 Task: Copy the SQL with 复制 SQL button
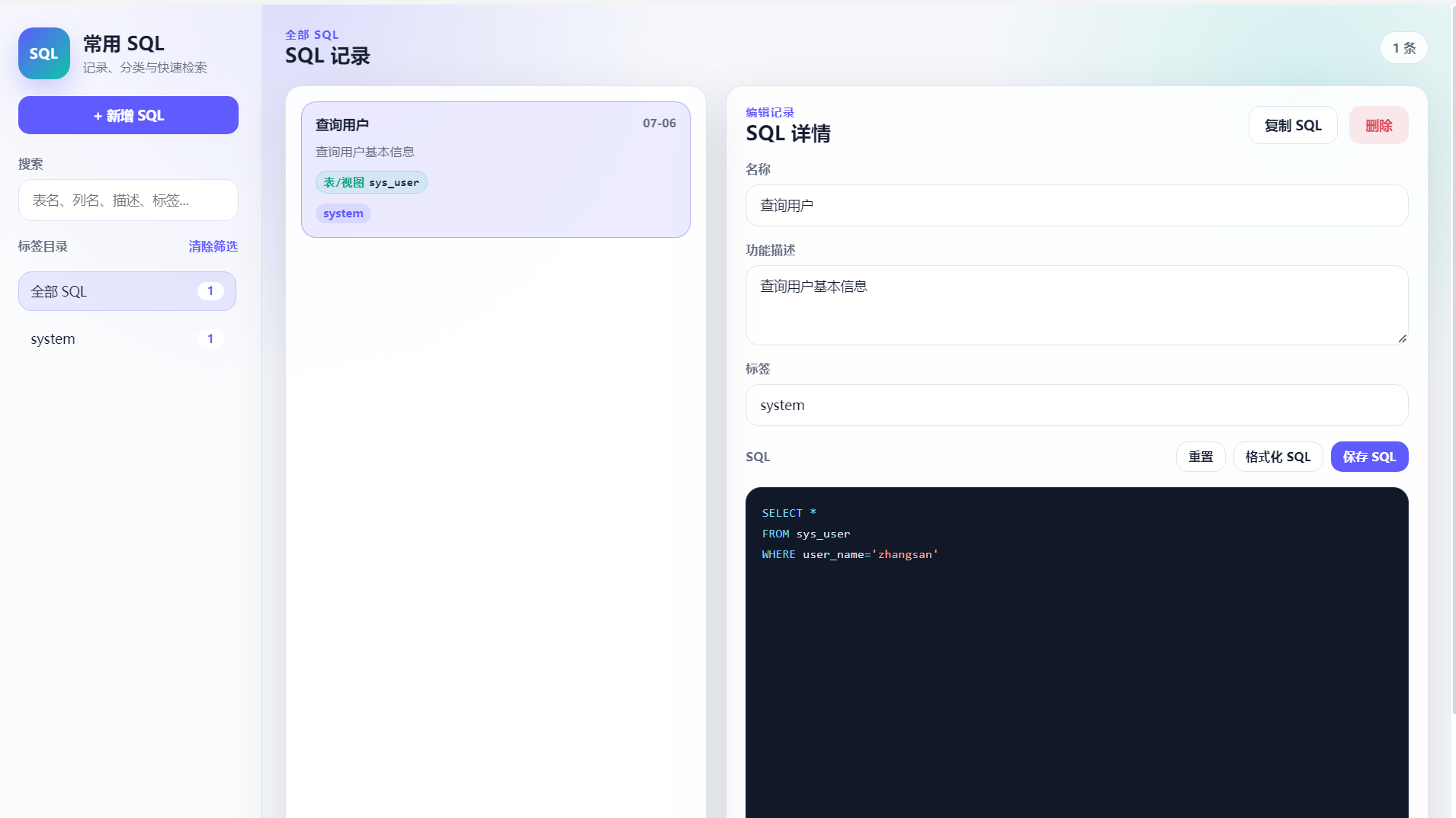click(1293, 125)
